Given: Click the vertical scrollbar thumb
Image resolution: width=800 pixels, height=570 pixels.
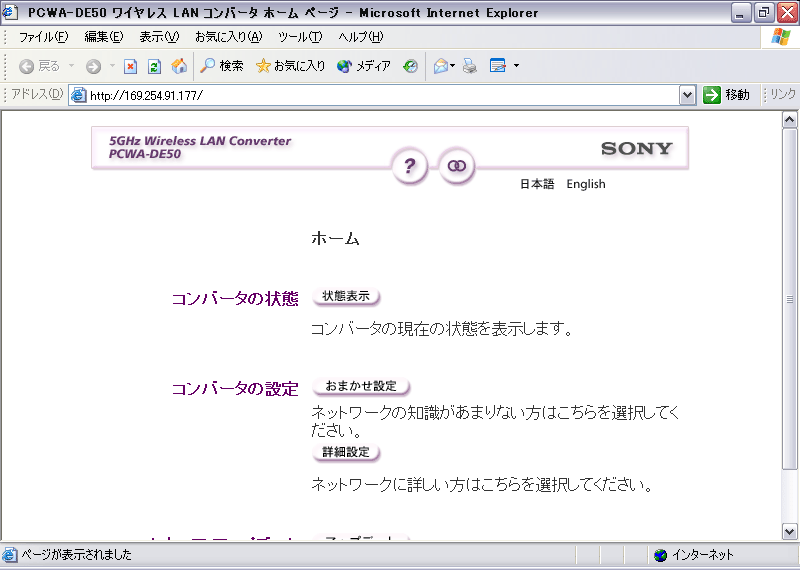Looking at the screenshot, I should 790,299.
